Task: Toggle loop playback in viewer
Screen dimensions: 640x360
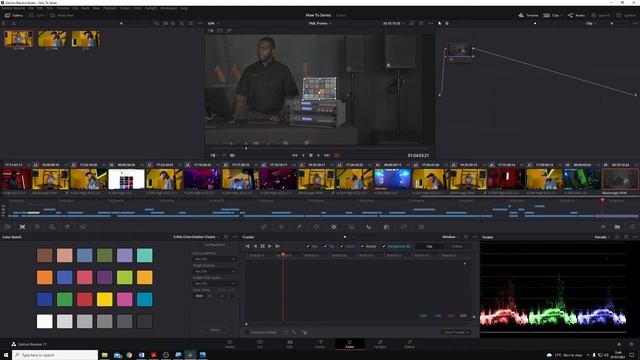Action: pos(337,156)
